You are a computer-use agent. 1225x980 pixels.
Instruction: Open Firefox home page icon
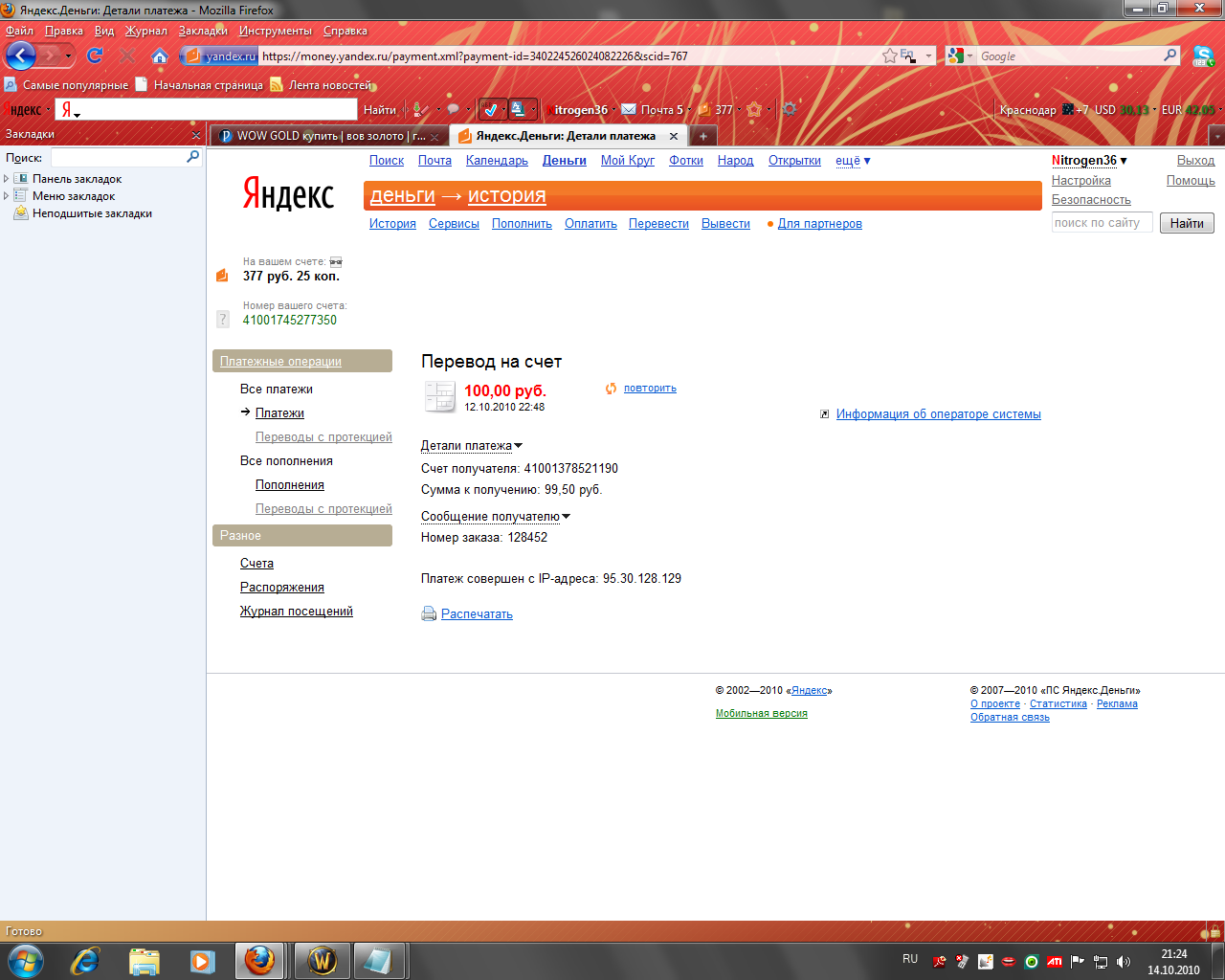click(x=160, y=56)
